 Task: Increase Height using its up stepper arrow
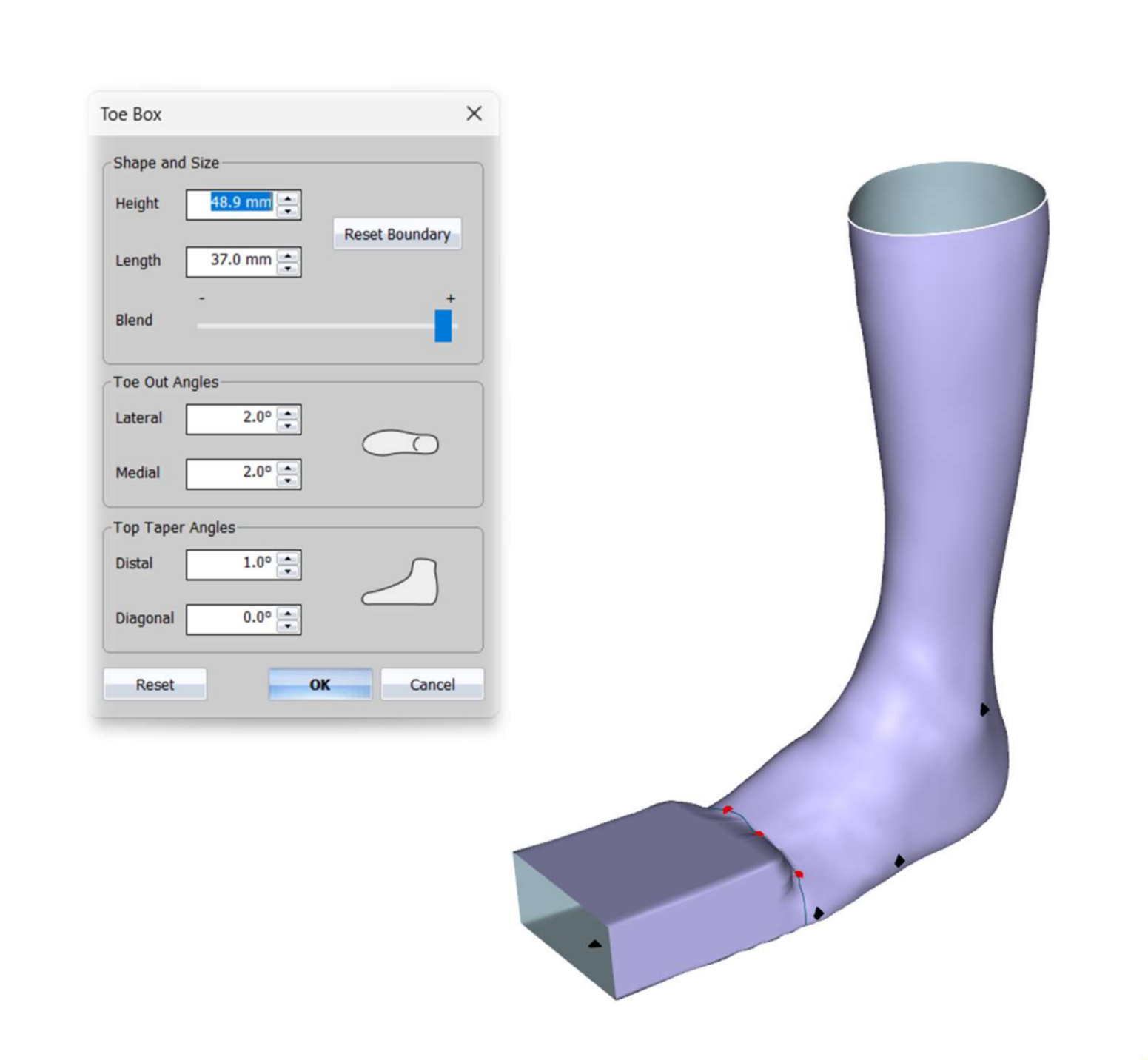tap(288, 197)
